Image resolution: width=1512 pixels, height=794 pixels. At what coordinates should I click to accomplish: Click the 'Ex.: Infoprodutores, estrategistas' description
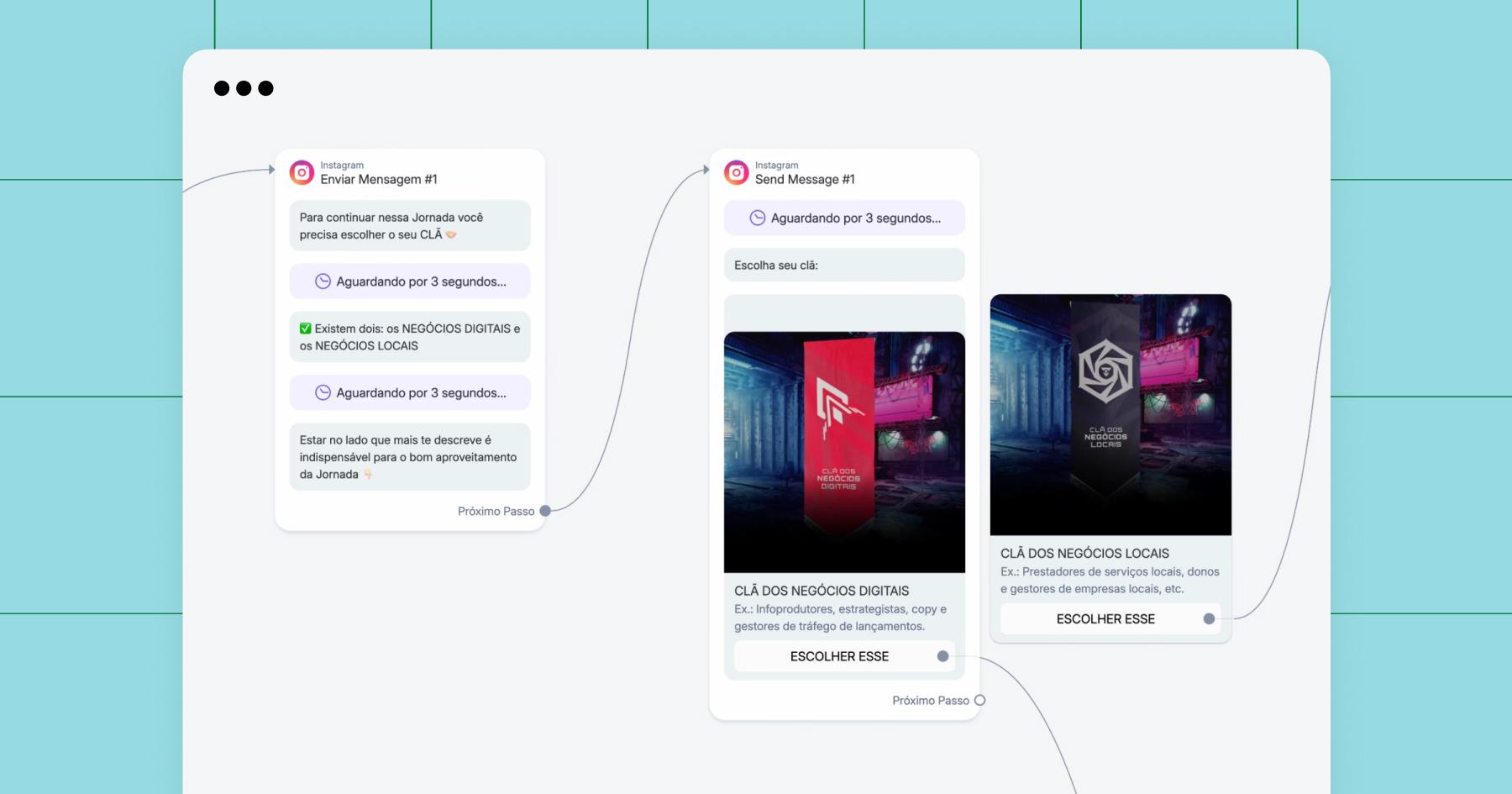pyautogui.click(x=840, y=618)
